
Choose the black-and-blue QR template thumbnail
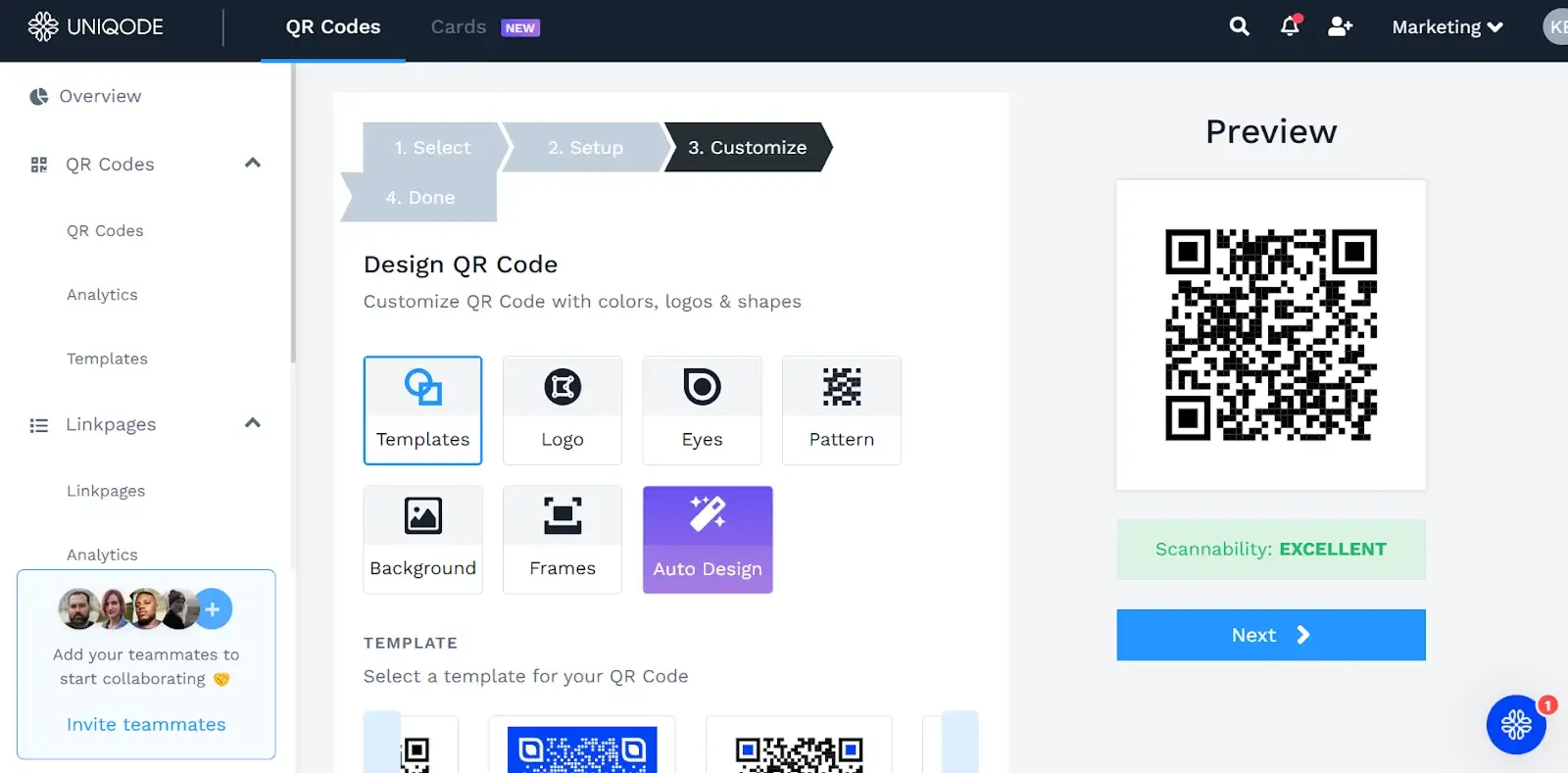click(x=799, y=747)
